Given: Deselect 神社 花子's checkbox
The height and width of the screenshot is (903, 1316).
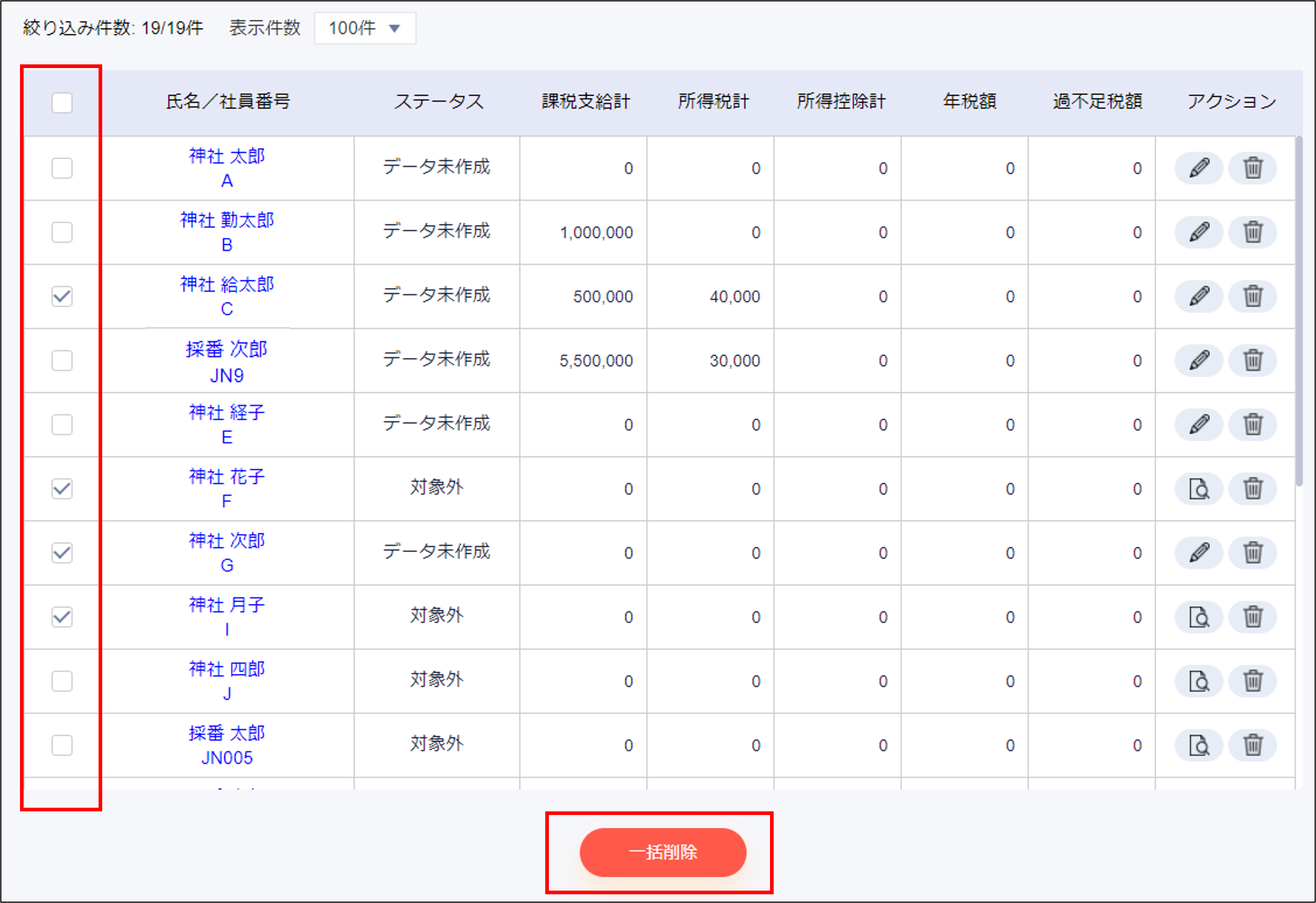Looking at the screenshot, I should coord(62,488).
